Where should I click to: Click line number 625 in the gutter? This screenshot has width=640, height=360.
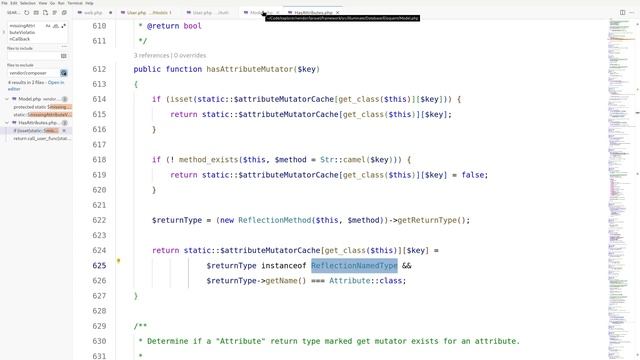tap(99, 266)
